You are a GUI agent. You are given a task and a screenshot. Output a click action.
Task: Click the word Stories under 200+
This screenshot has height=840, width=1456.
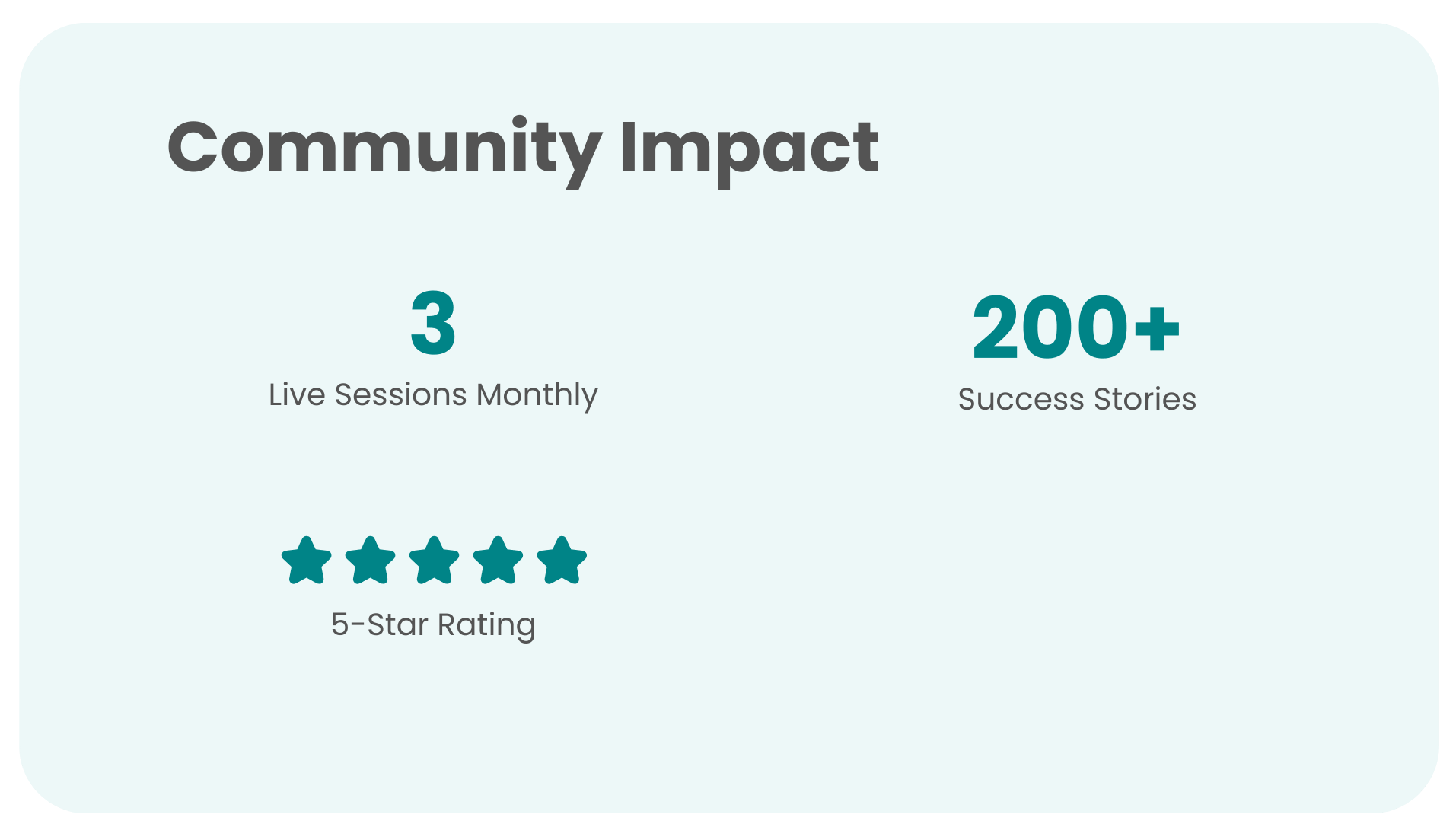click(x=1145, y=399)
